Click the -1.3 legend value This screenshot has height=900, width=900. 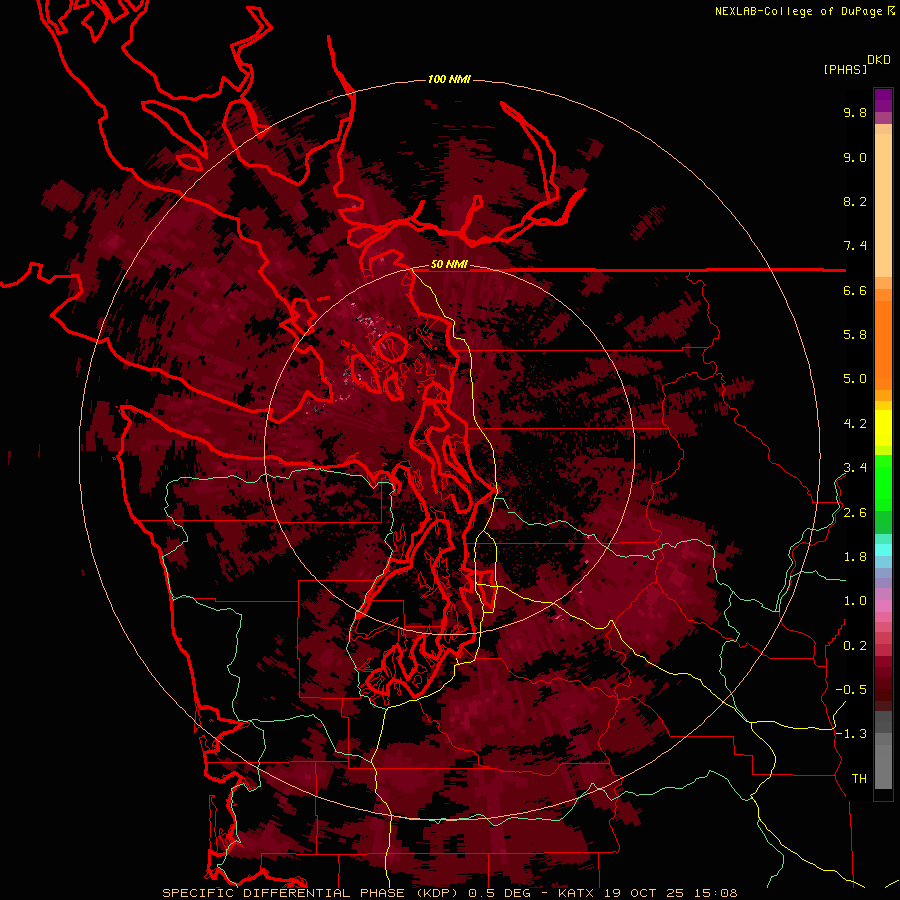point(851,734)
